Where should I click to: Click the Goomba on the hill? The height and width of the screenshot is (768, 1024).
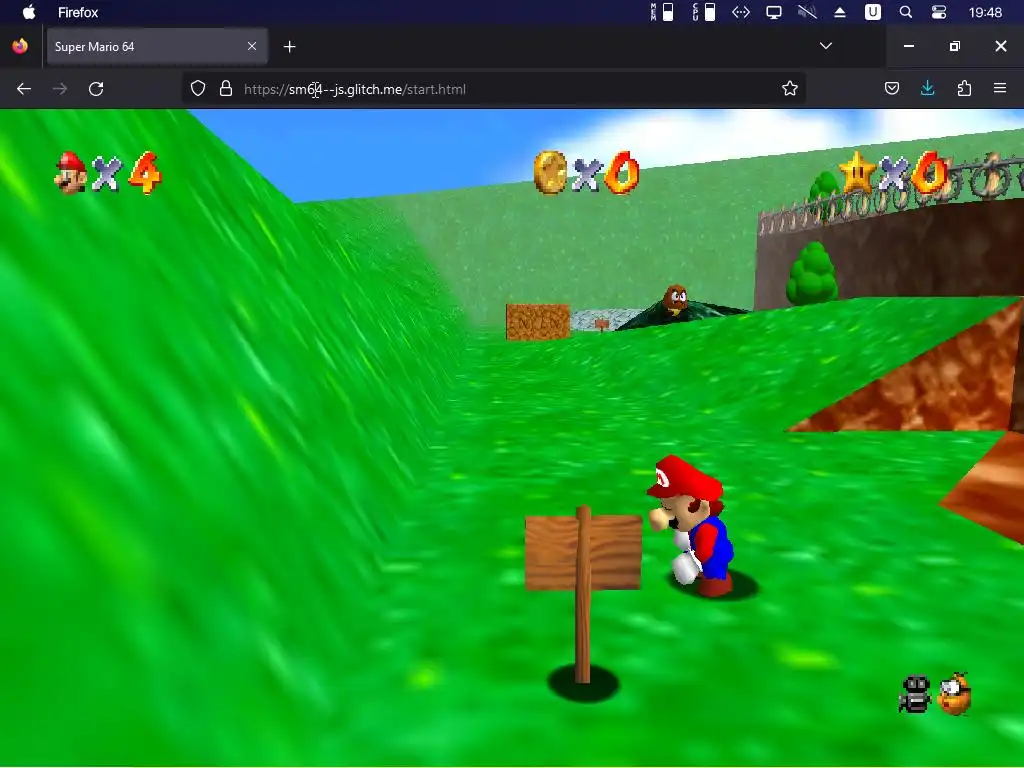click(676, 300)
